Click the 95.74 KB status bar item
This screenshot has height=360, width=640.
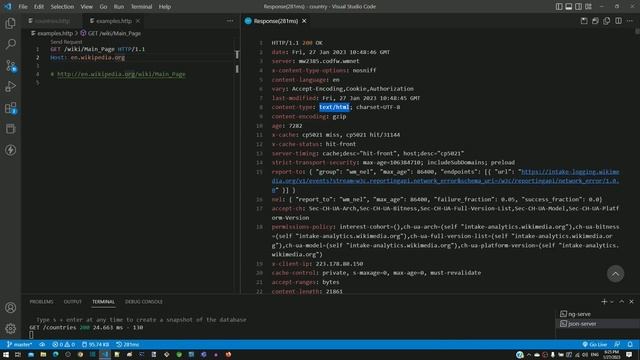click(x=96, y=344)
